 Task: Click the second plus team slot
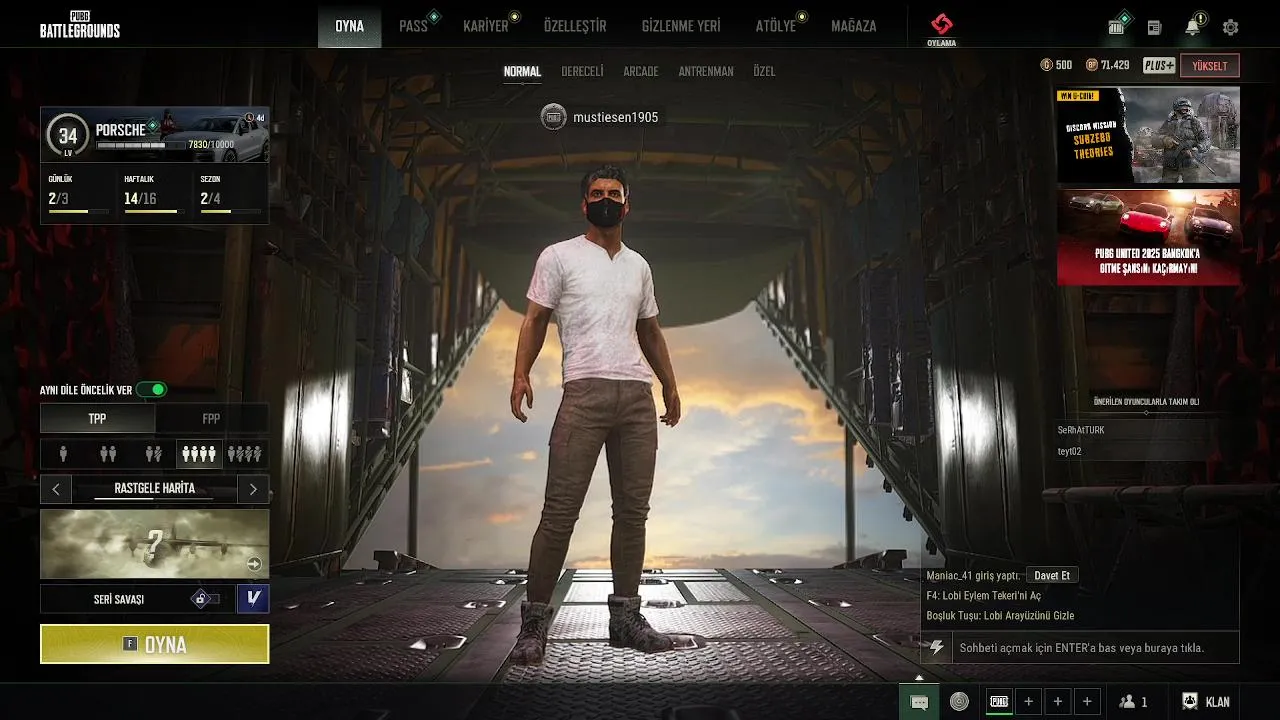1058,701
